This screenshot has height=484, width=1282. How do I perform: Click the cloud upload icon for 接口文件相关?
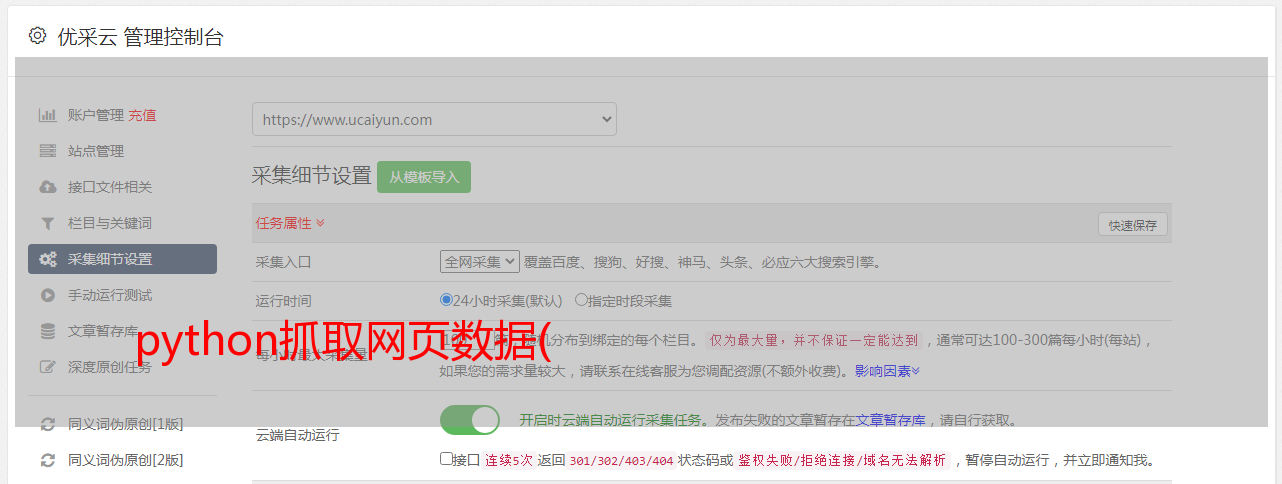[x=47, y=187]
